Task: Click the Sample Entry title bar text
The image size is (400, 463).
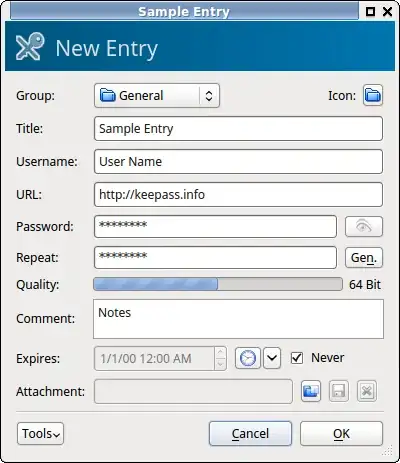Action: pyautogui.click(x=184, y=12)
